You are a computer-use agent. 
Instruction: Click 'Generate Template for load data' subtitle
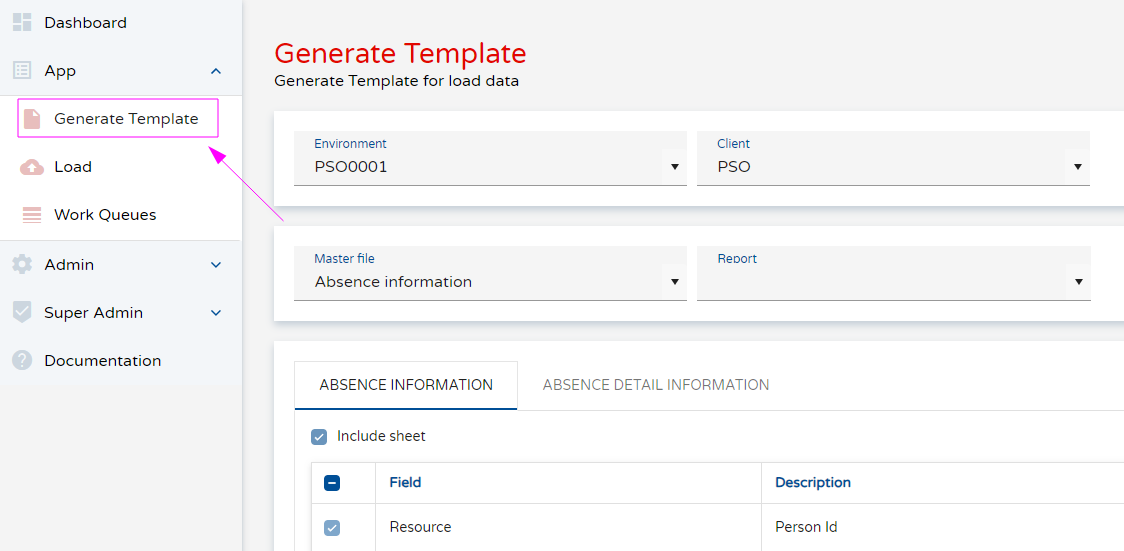click(x=396, y=81)
